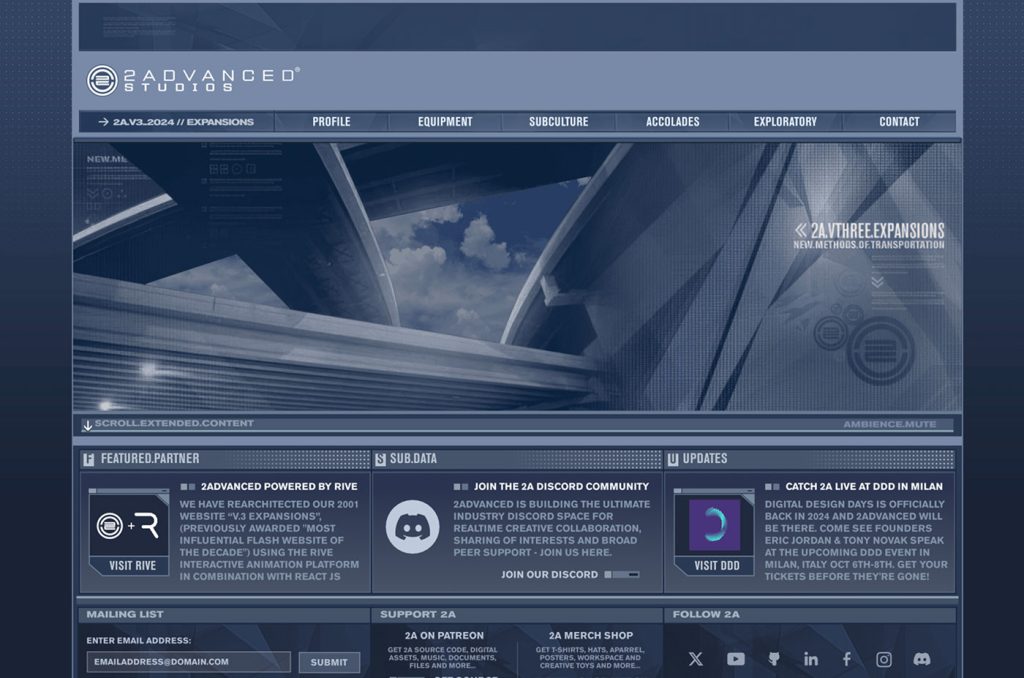Click the double-chevron beside 2A.VTHREE.EXPANSIONS
The width and height of the screenshot is (1024, 678).
[x=800, y=230]
